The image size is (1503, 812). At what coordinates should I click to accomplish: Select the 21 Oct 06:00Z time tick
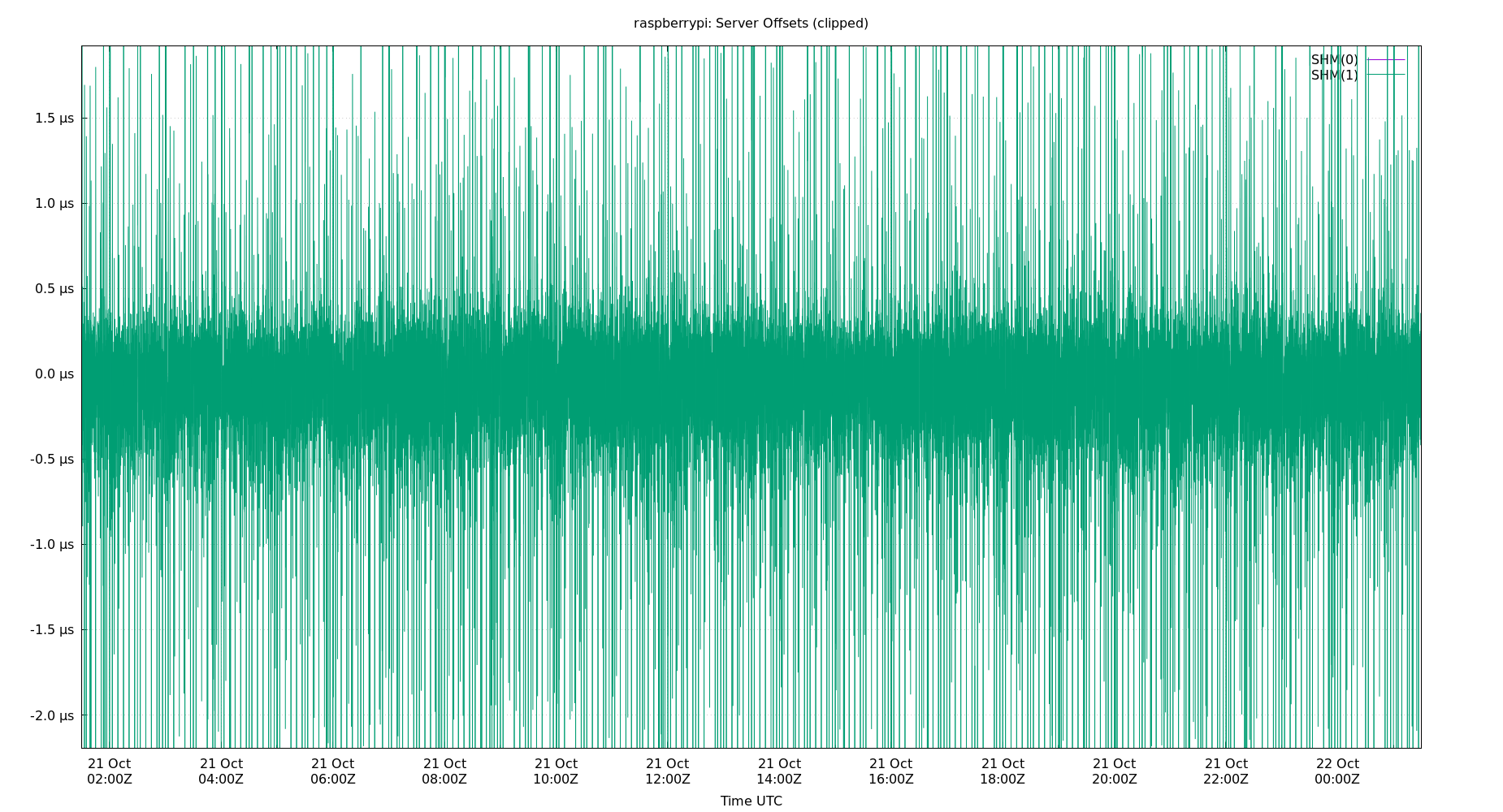333,771
